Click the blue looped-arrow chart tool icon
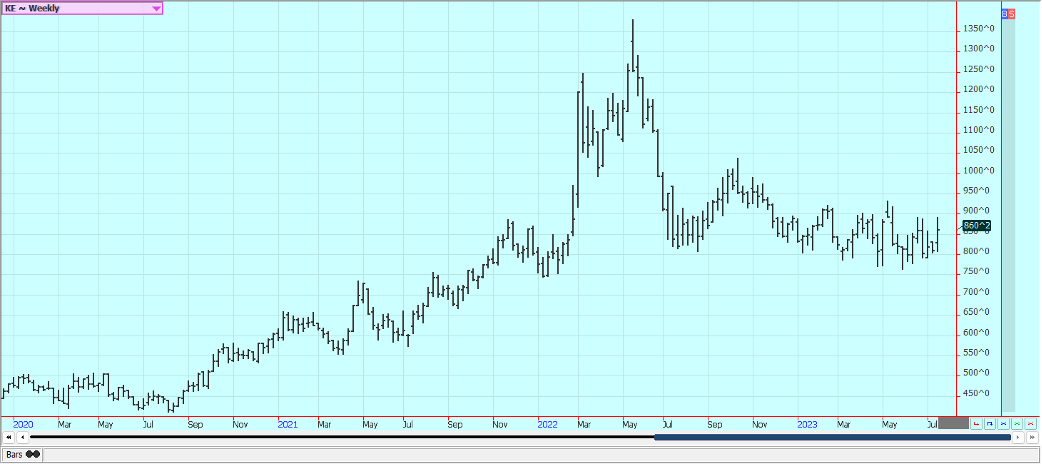 (990, 423)
